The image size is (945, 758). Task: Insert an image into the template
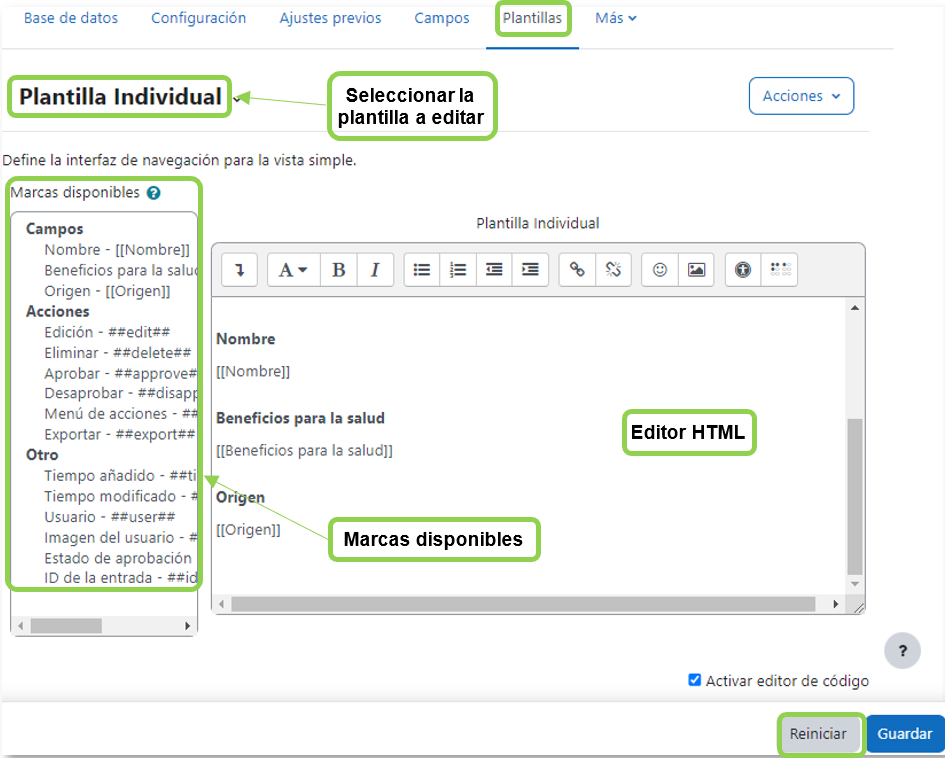(x=696, y=270)
